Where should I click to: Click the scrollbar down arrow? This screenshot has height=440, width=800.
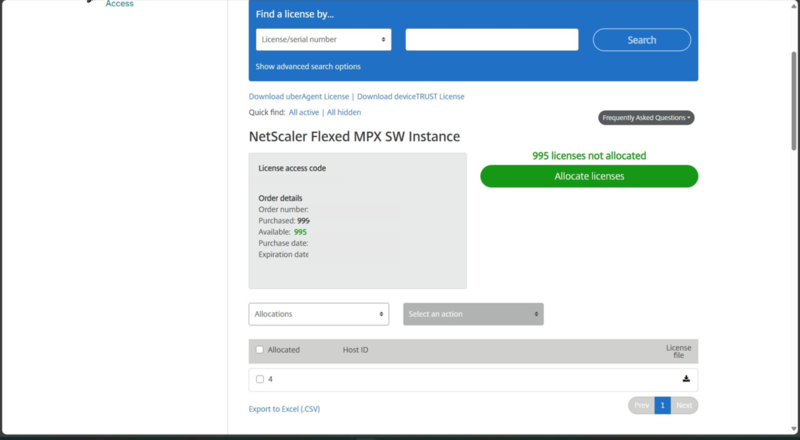pyautogui.click(x=794, y=429)
